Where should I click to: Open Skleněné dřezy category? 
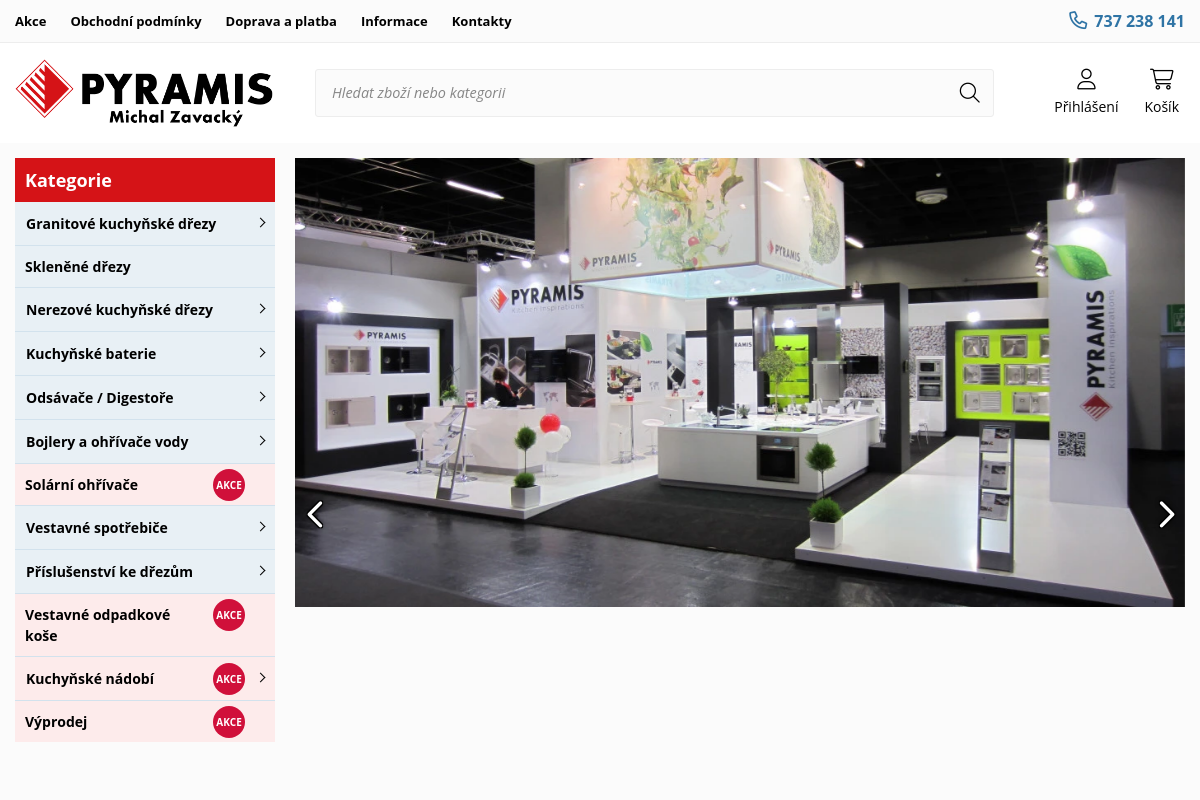pos(145,267)
